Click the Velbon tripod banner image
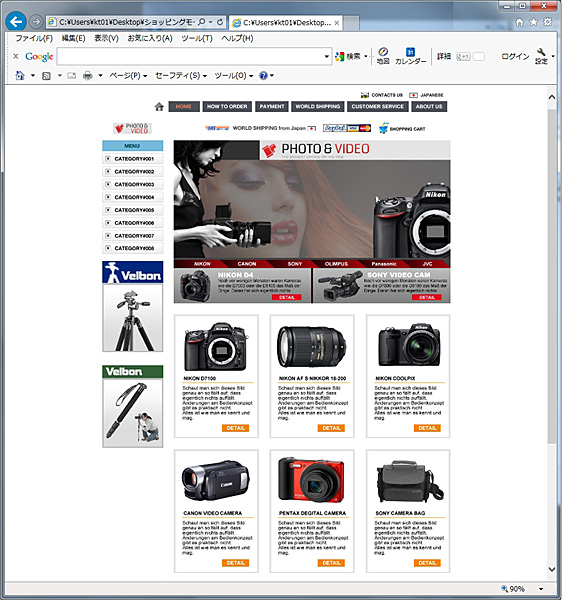The image size is (562, 600). tap(132, 306)
